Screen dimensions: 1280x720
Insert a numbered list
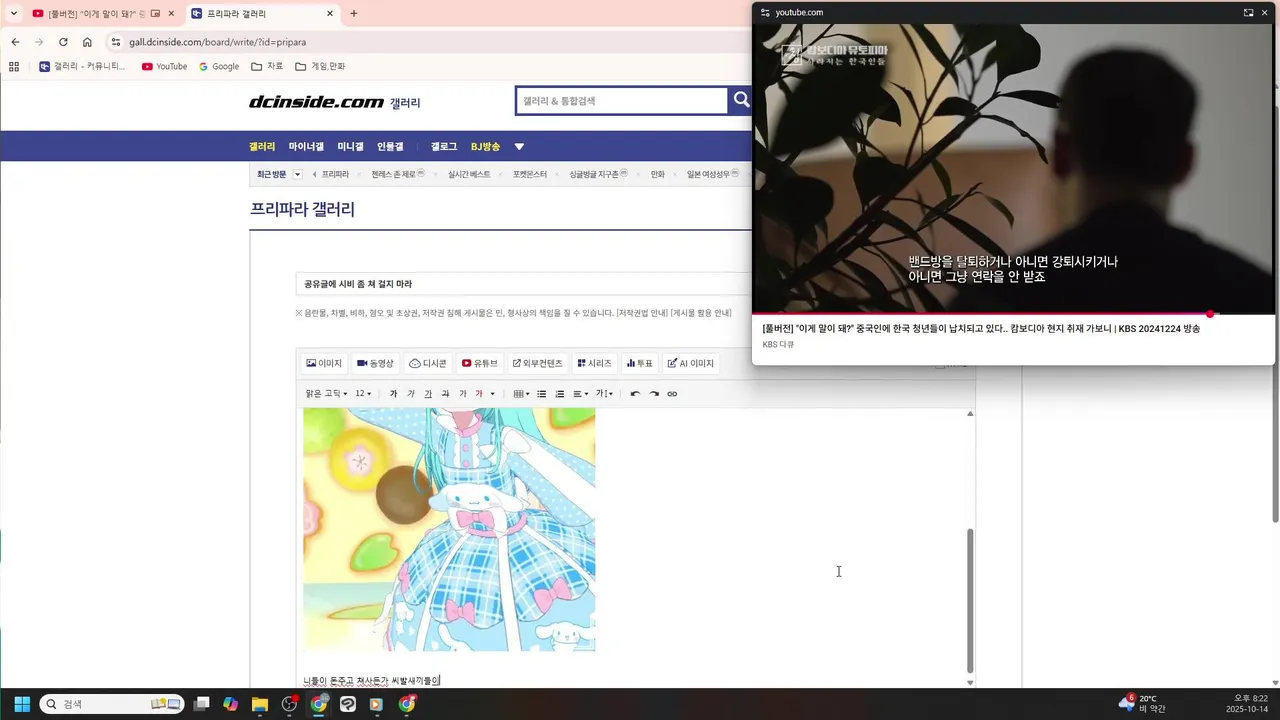[560, 394]
